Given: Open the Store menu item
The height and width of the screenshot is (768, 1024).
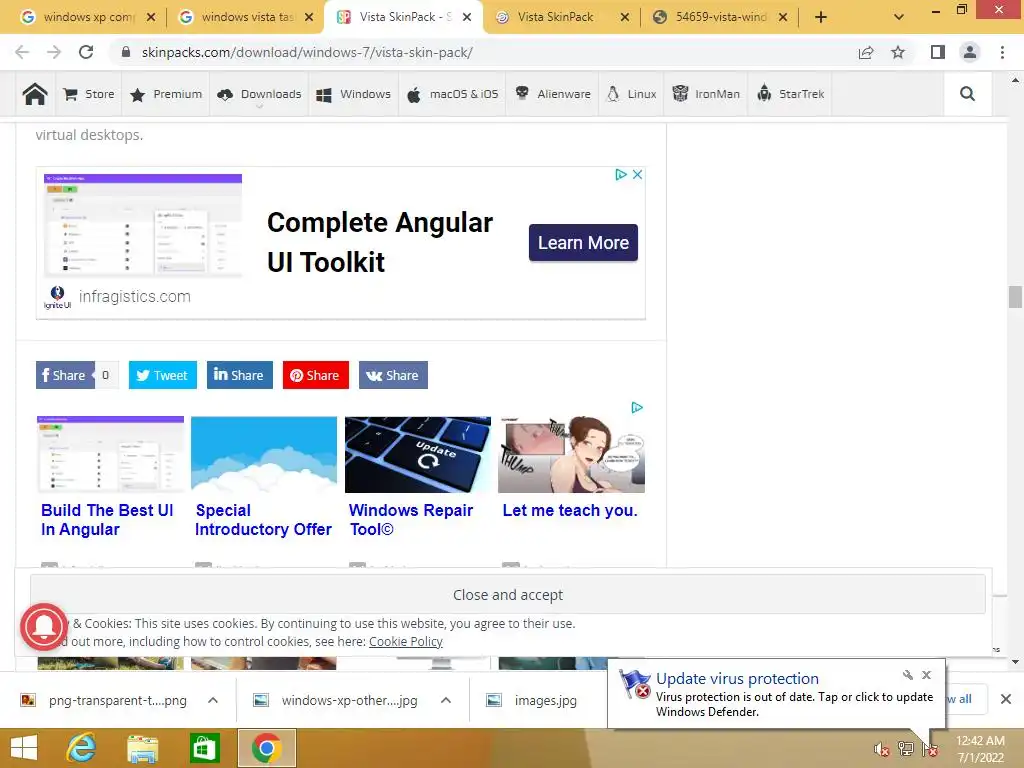Looking at the screenshot, I should [89, 94].
